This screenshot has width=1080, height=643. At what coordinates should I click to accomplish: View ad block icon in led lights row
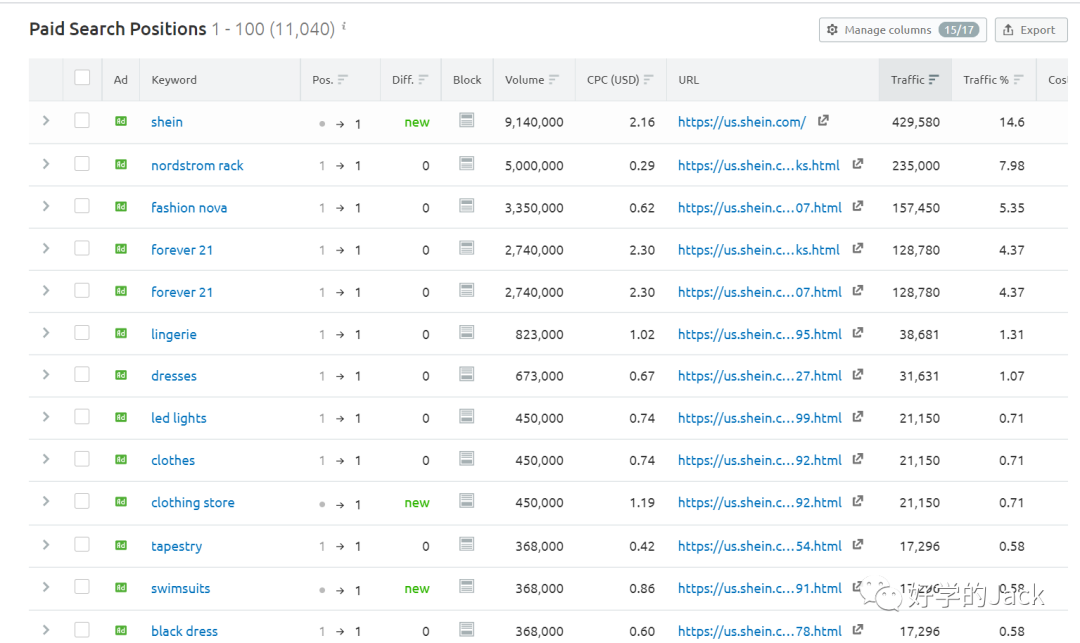point(466,417)
